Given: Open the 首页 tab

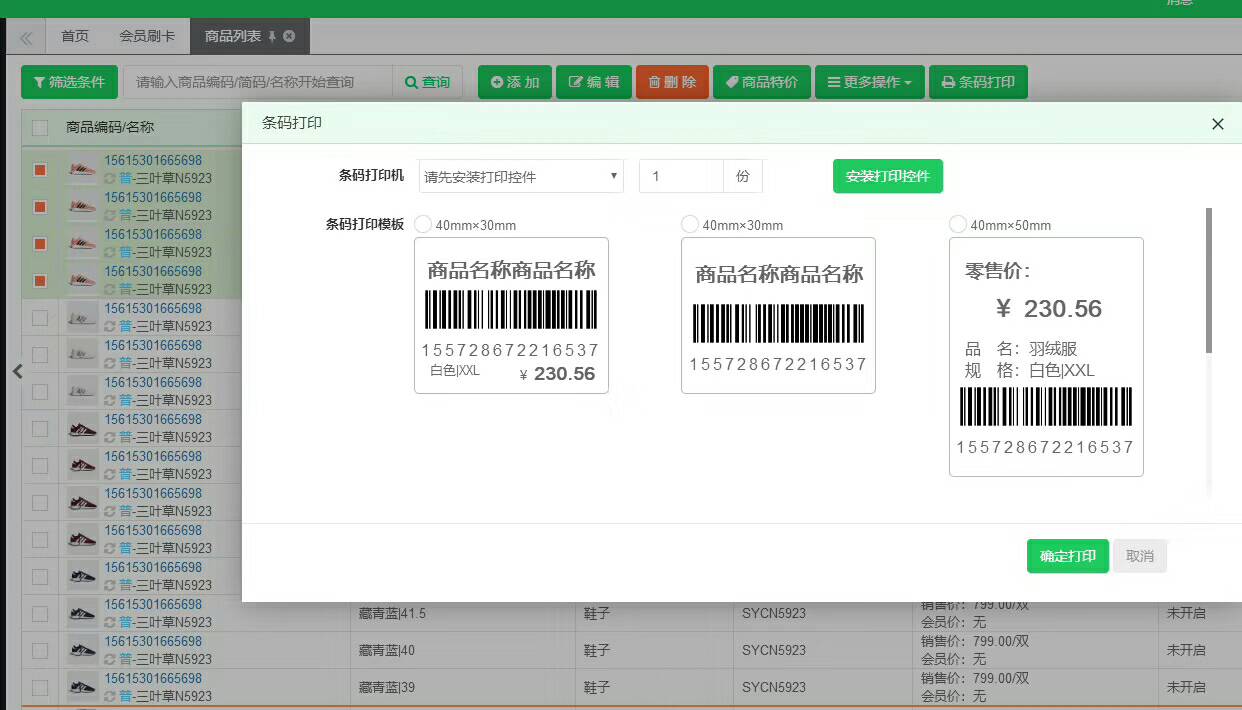Looking at the screenshot, I should 75,36.
